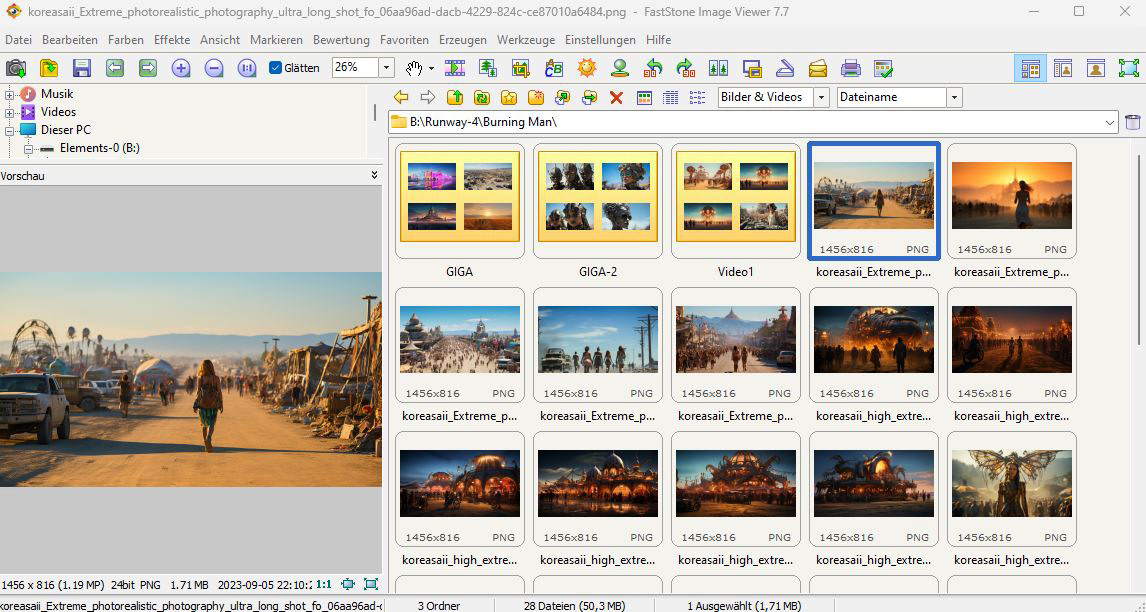
Task: Switch to thumbnail view mode icon
Action: point(644,97)
